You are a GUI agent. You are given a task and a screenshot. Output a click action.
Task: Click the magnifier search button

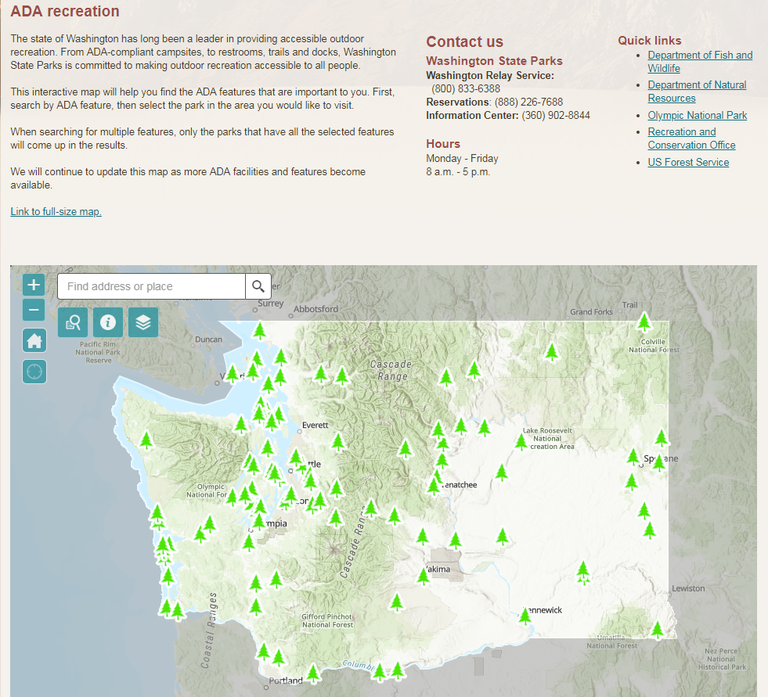(x=258, y=287)
